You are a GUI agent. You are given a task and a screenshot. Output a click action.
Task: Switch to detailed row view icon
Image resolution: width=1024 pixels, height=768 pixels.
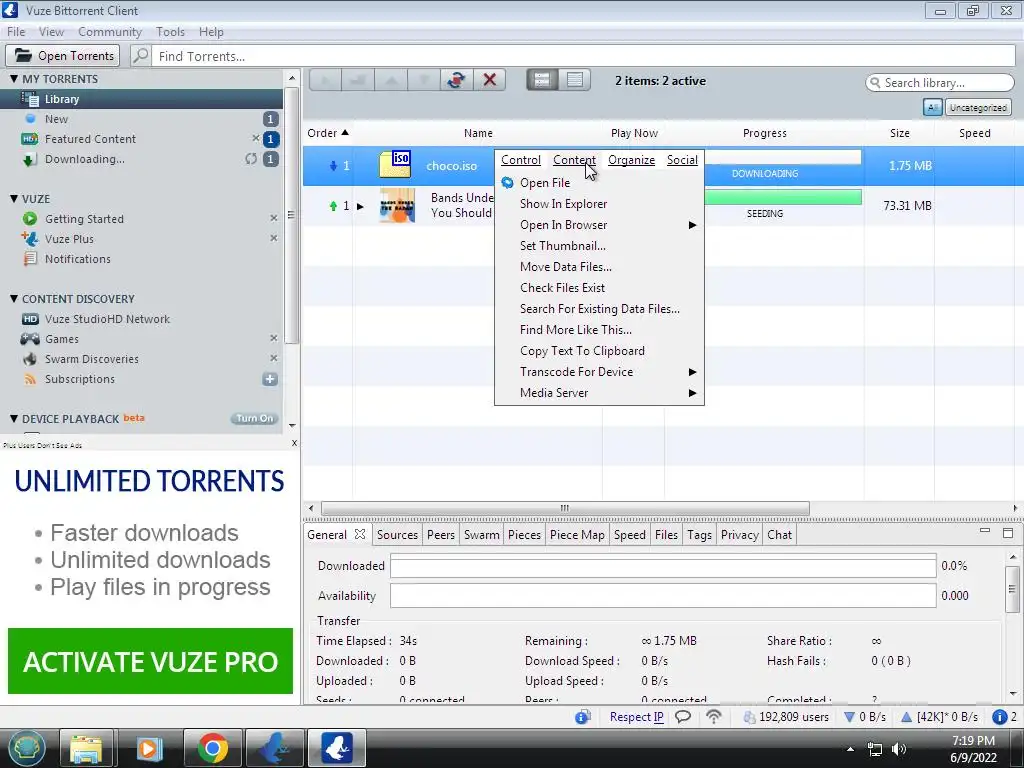pyautogui.click(x=542, y=80)
